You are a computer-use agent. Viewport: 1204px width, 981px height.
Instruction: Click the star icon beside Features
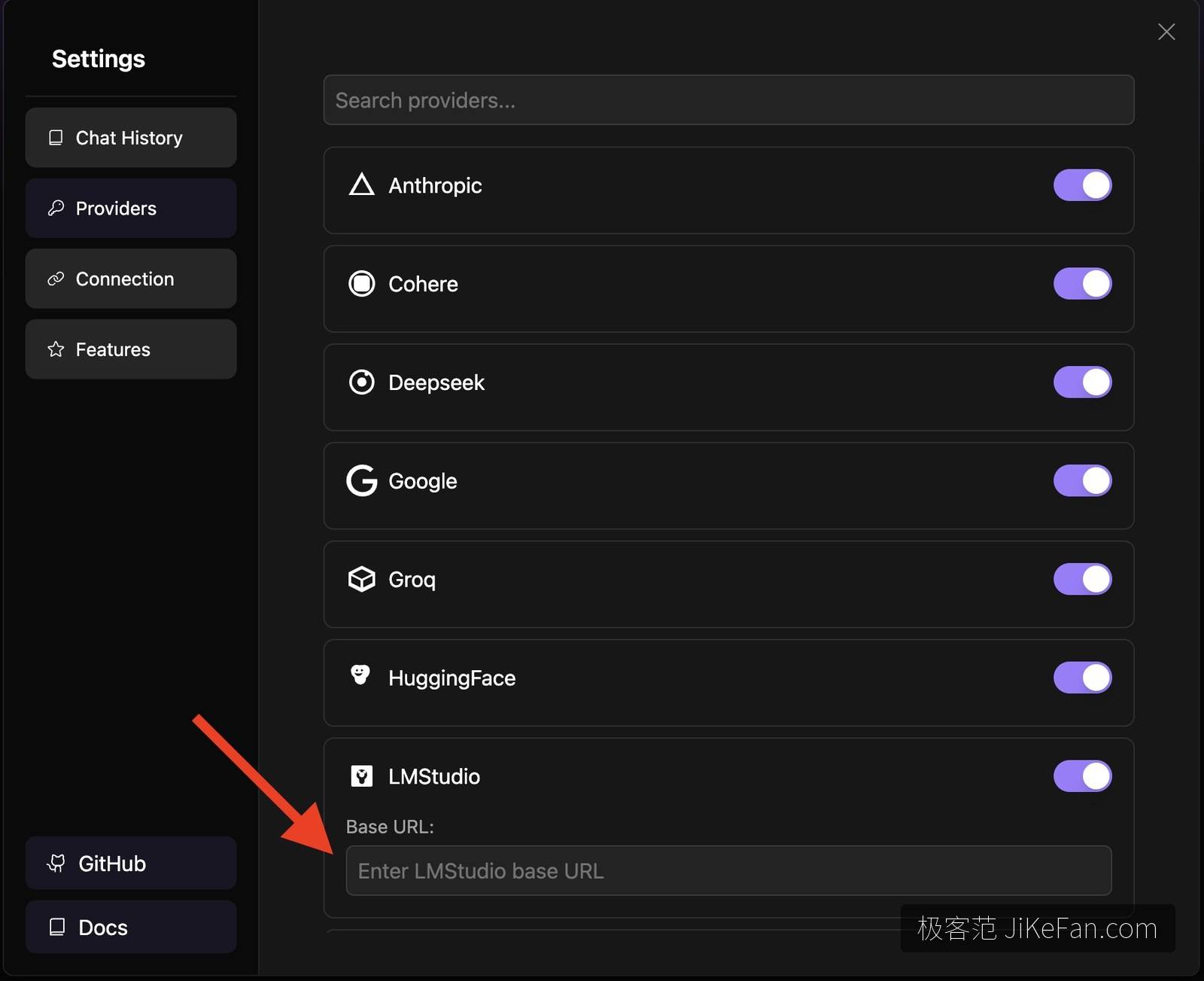point(56,349)
